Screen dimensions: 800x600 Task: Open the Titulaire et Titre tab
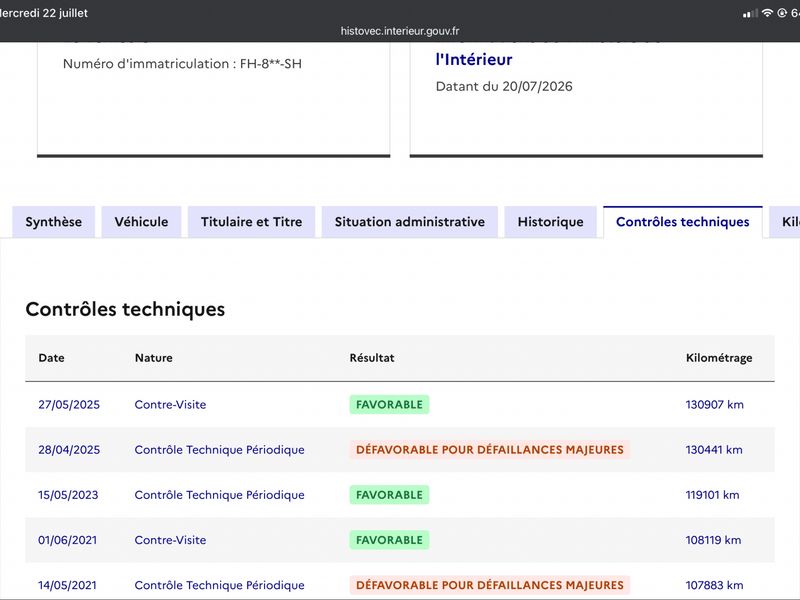pos(252,222)
